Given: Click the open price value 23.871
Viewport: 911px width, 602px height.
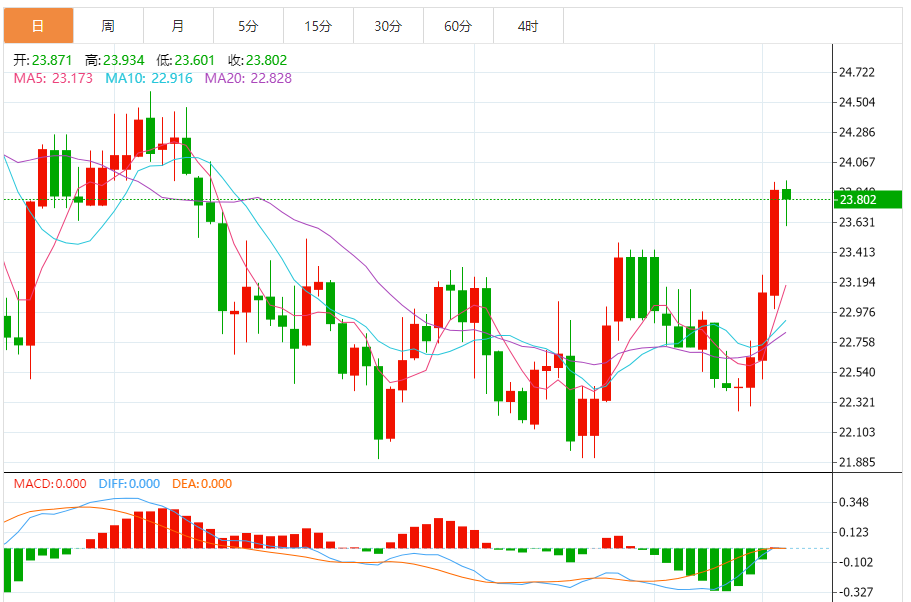Looking at the screenshot, I should [52, 60].
